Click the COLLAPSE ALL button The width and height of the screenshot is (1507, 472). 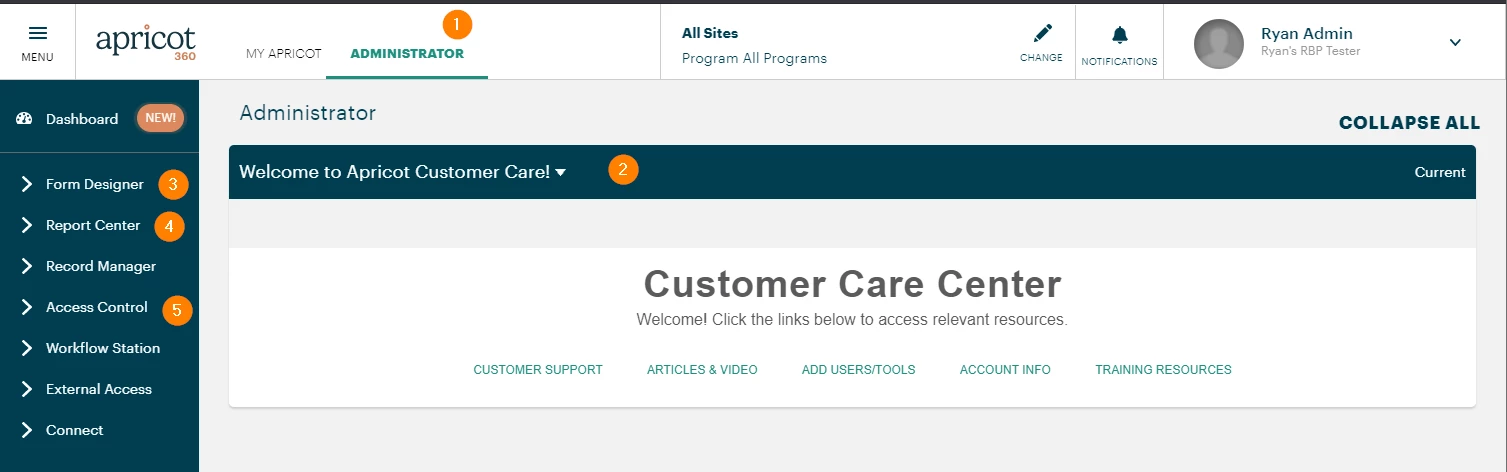point(1409,123)
